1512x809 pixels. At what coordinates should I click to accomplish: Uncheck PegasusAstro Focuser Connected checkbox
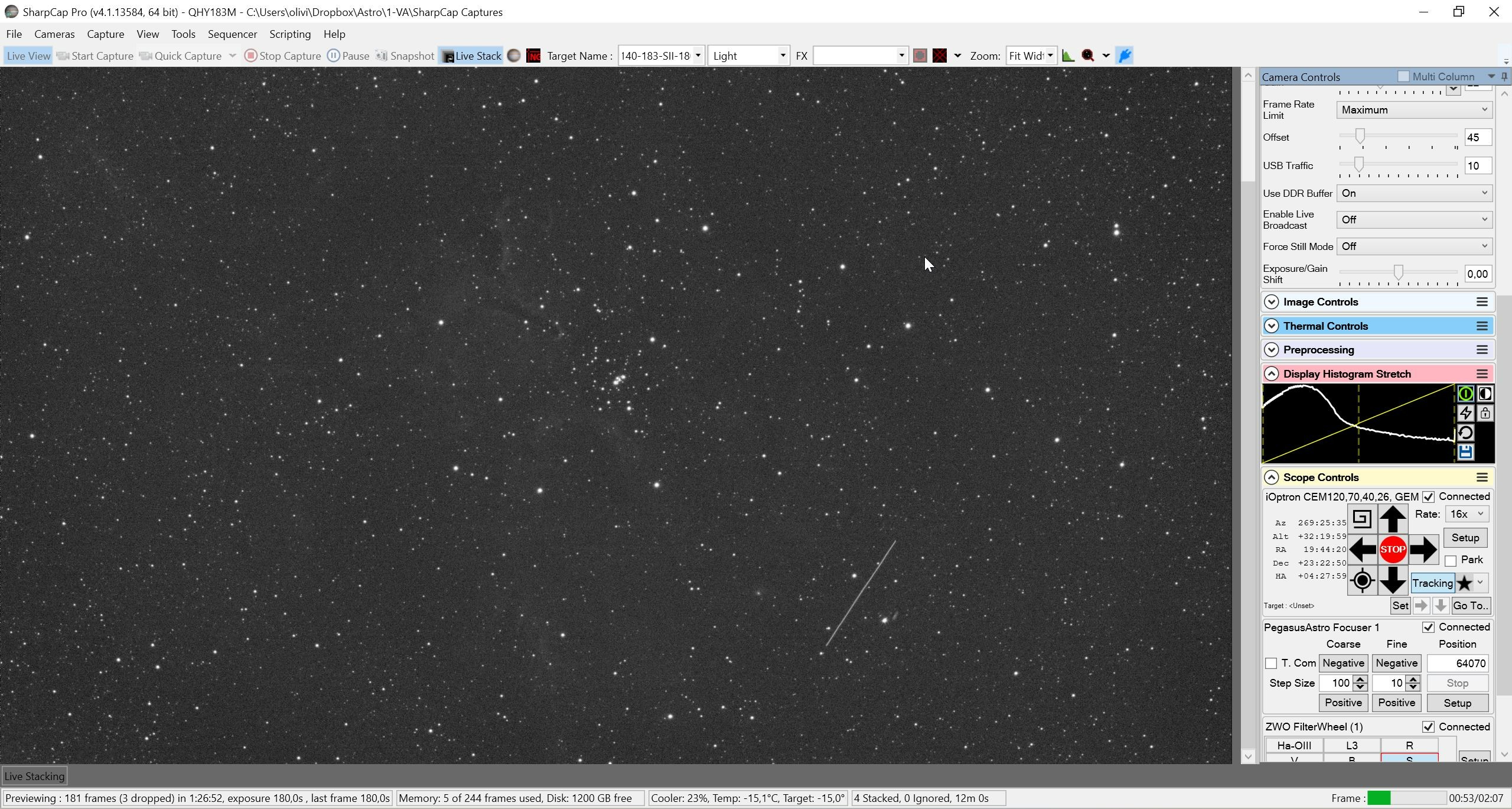point(1428,627)
